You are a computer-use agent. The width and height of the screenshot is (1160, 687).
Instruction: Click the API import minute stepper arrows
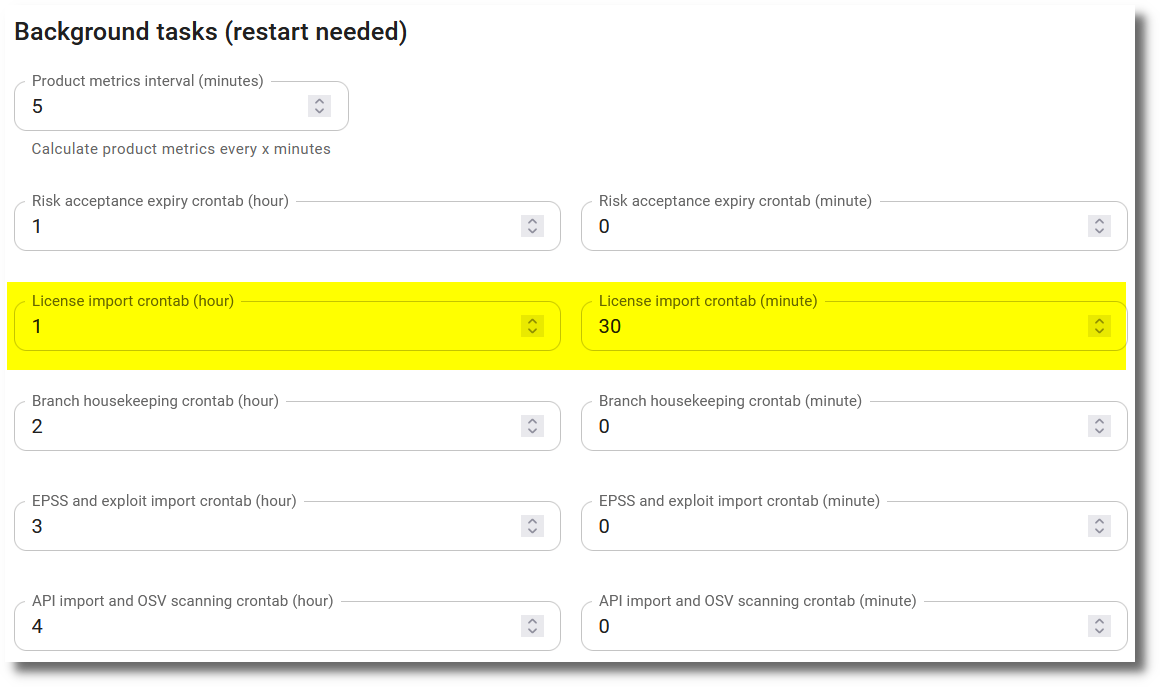[x=1098, y=625]
